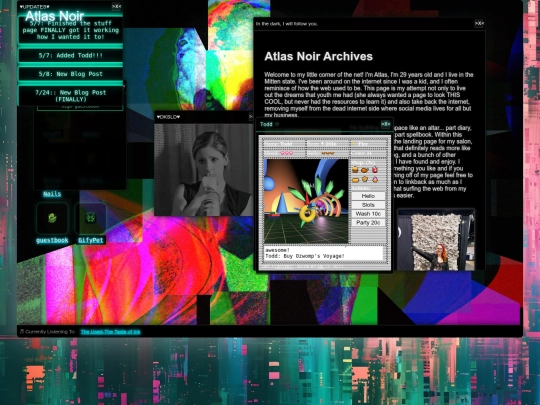
Task: Open the currently listening song link
Action: tap(111, 332)
